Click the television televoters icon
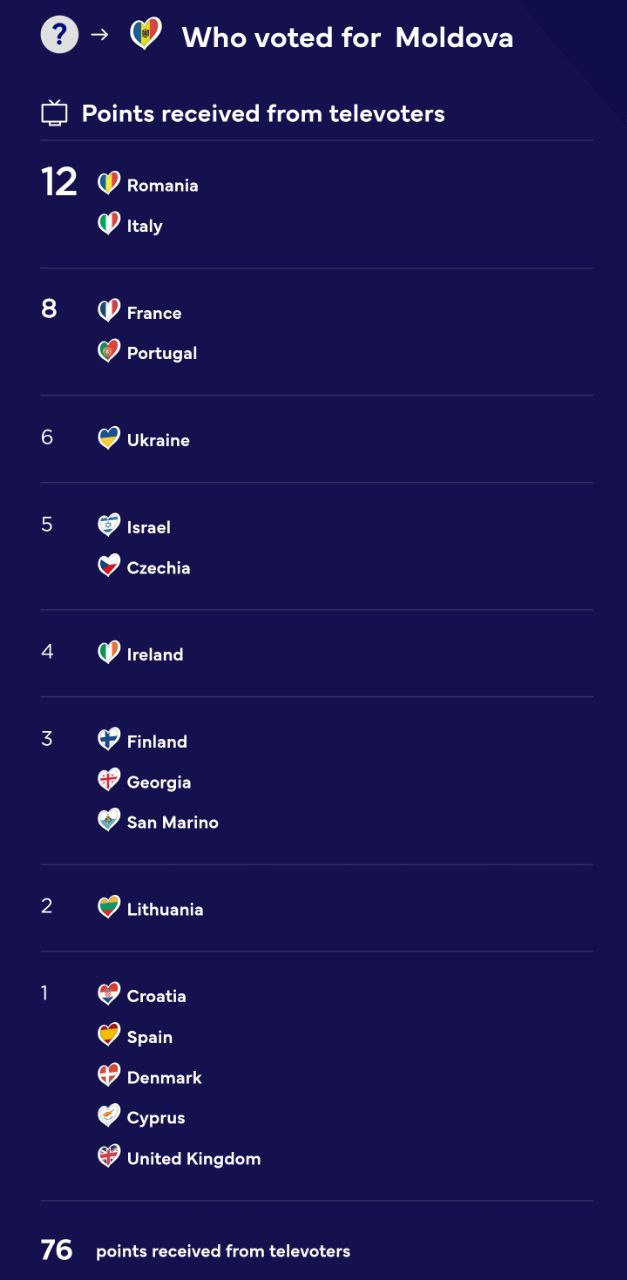Viewport: 627px width, 1280px height. pos(54,113)
